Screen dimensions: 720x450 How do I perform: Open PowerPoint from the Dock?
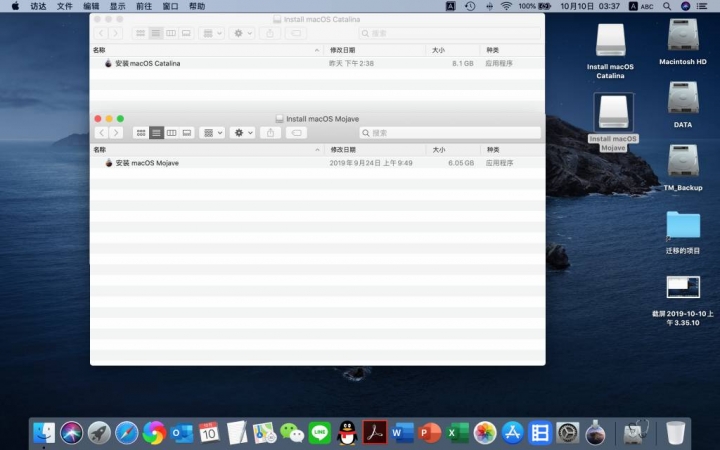tap(430, 433)
